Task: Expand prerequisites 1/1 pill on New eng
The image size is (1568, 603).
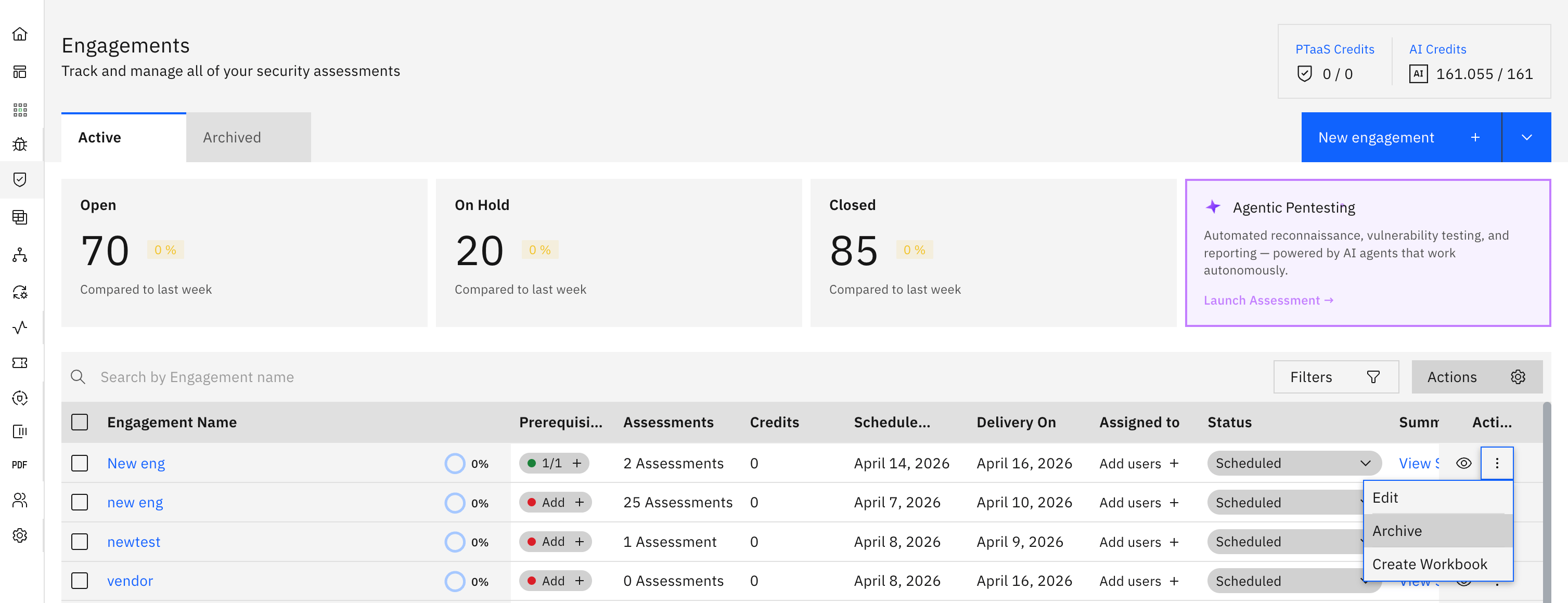Action: point(554,463)
